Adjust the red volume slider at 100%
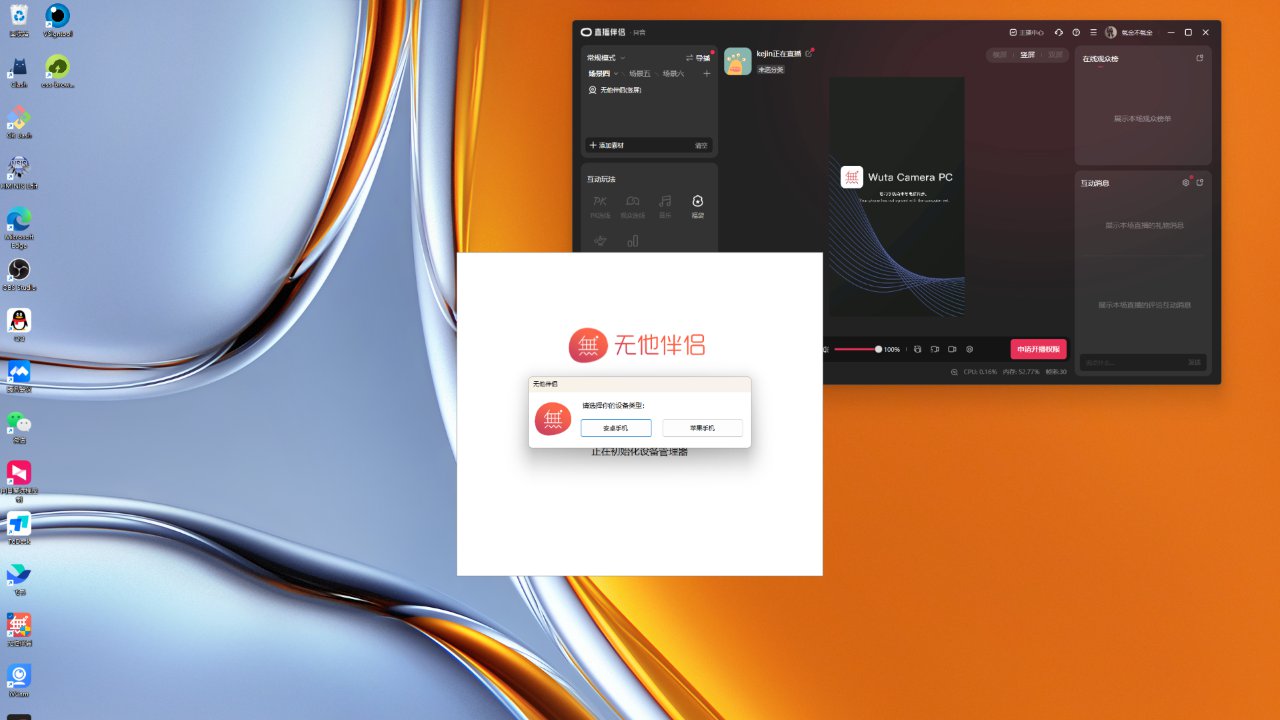1280x720 pixels. [x=856, y=349]
